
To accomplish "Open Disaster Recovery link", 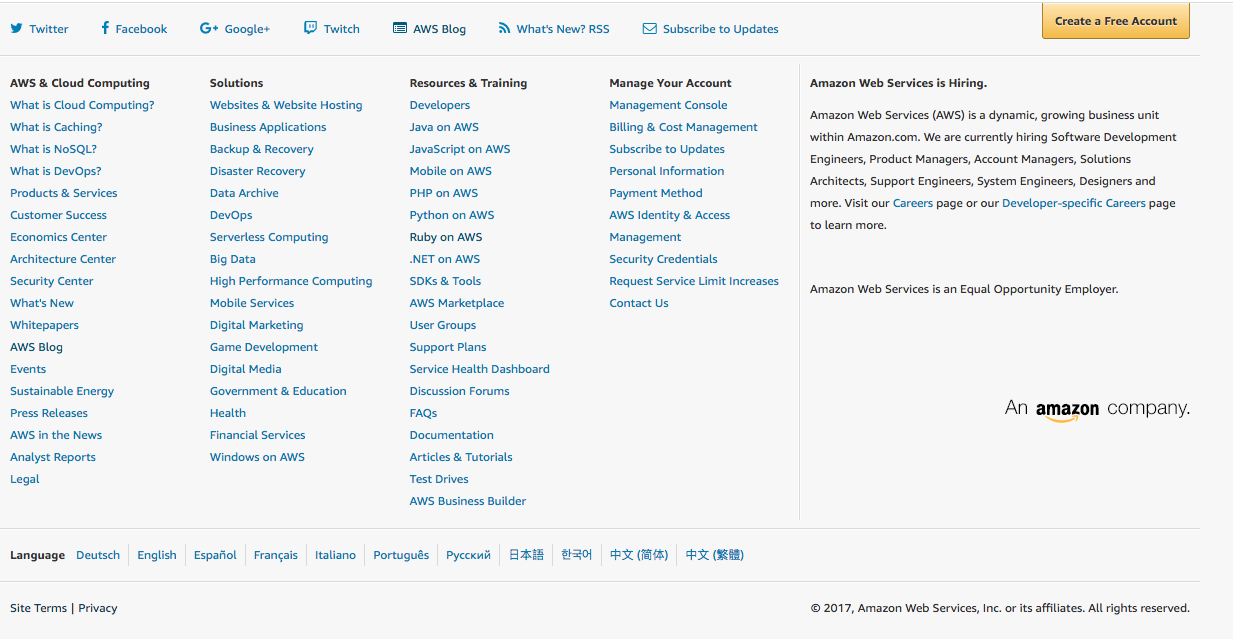I will [258, 171].
